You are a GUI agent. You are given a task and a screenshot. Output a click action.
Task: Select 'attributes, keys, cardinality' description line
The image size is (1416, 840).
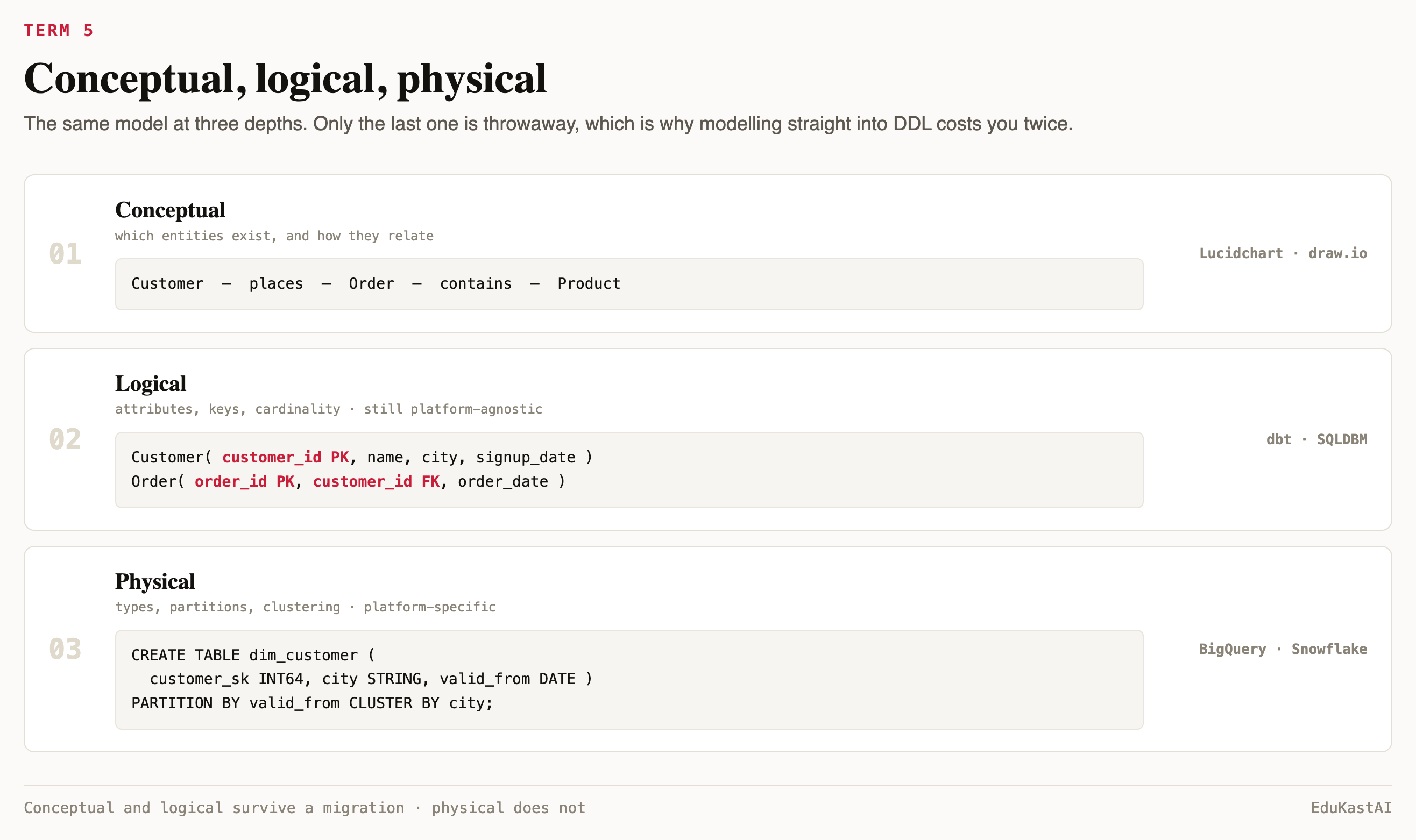(328, 409)
